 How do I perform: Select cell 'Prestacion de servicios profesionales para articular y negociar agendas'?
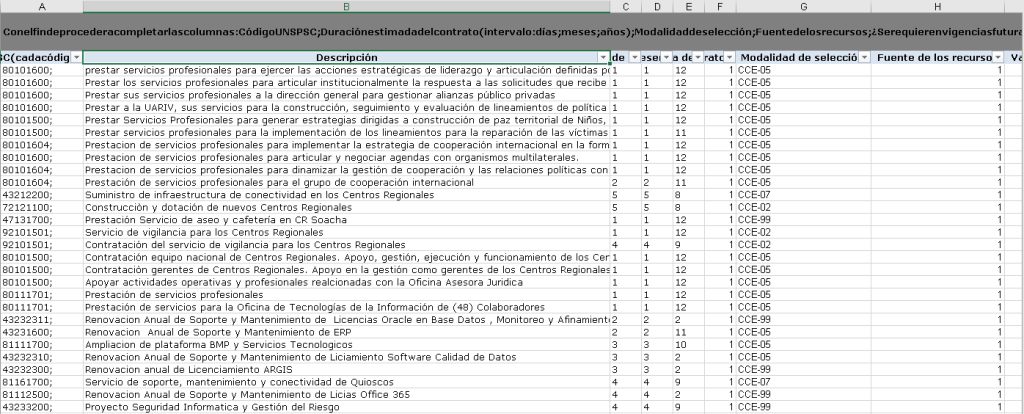[347, 157]
